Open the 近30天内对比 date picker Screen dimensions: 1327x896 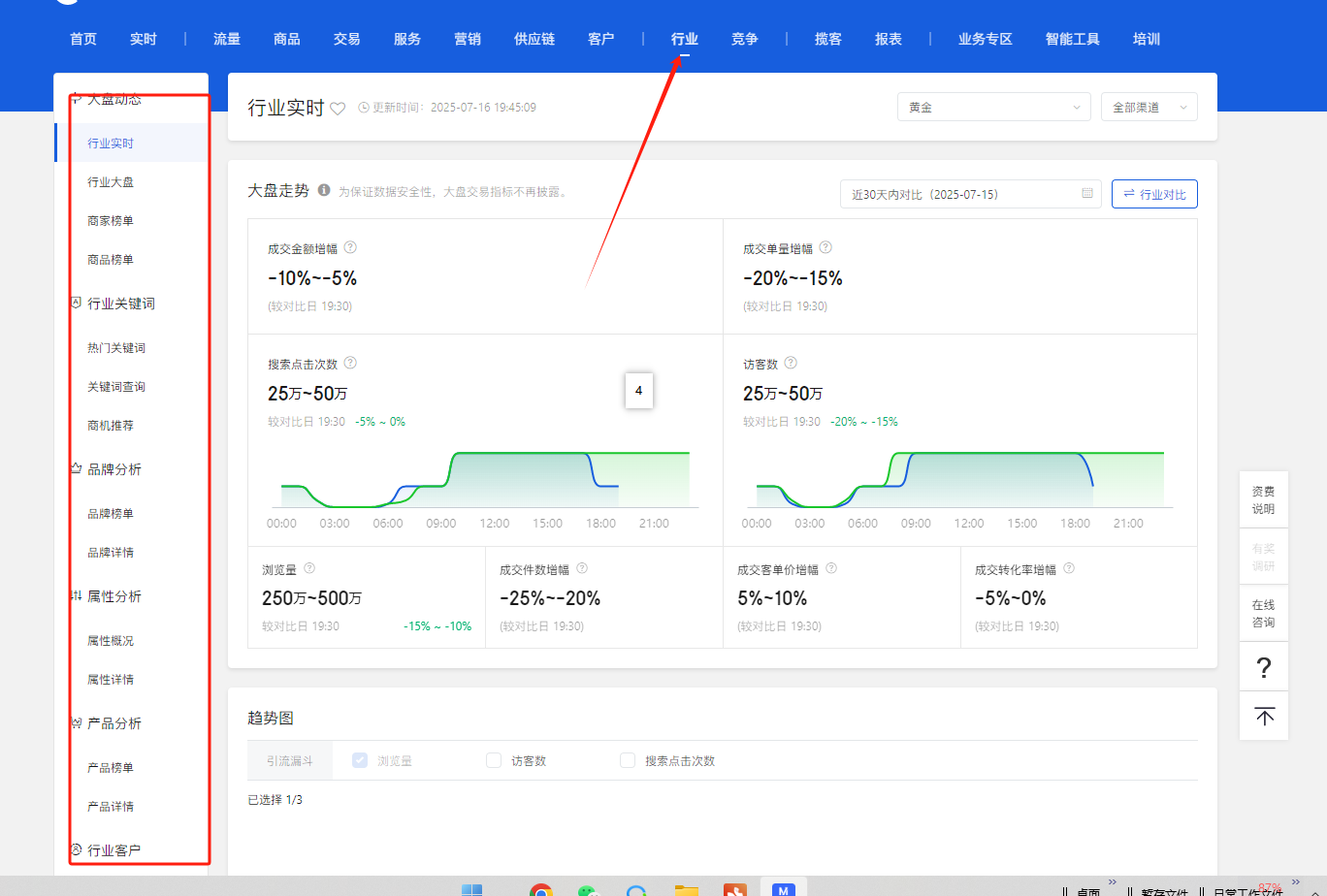(x=968, y=194)
